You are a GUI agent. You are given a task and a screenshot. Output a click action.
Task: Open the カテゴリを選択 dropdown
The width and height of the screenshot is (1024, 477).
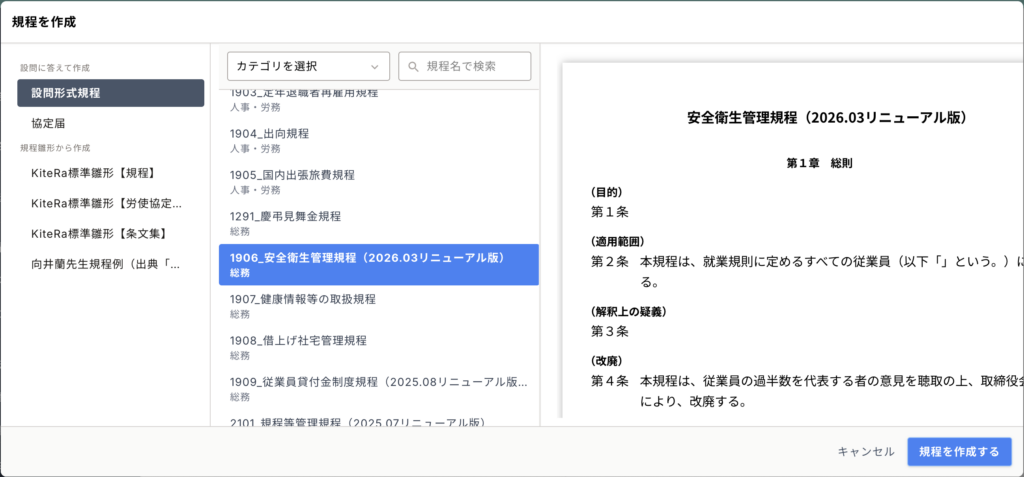[x=308, y=66]
